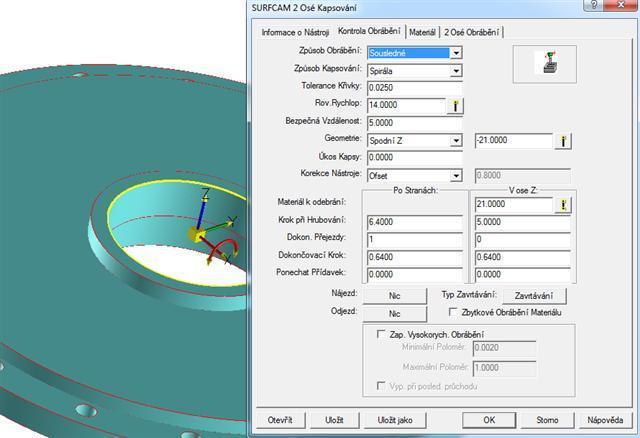Click Dokončovací Krok Po Stranách field
The height and width of the screenshot is (438, 640).
tap(415, 257)
